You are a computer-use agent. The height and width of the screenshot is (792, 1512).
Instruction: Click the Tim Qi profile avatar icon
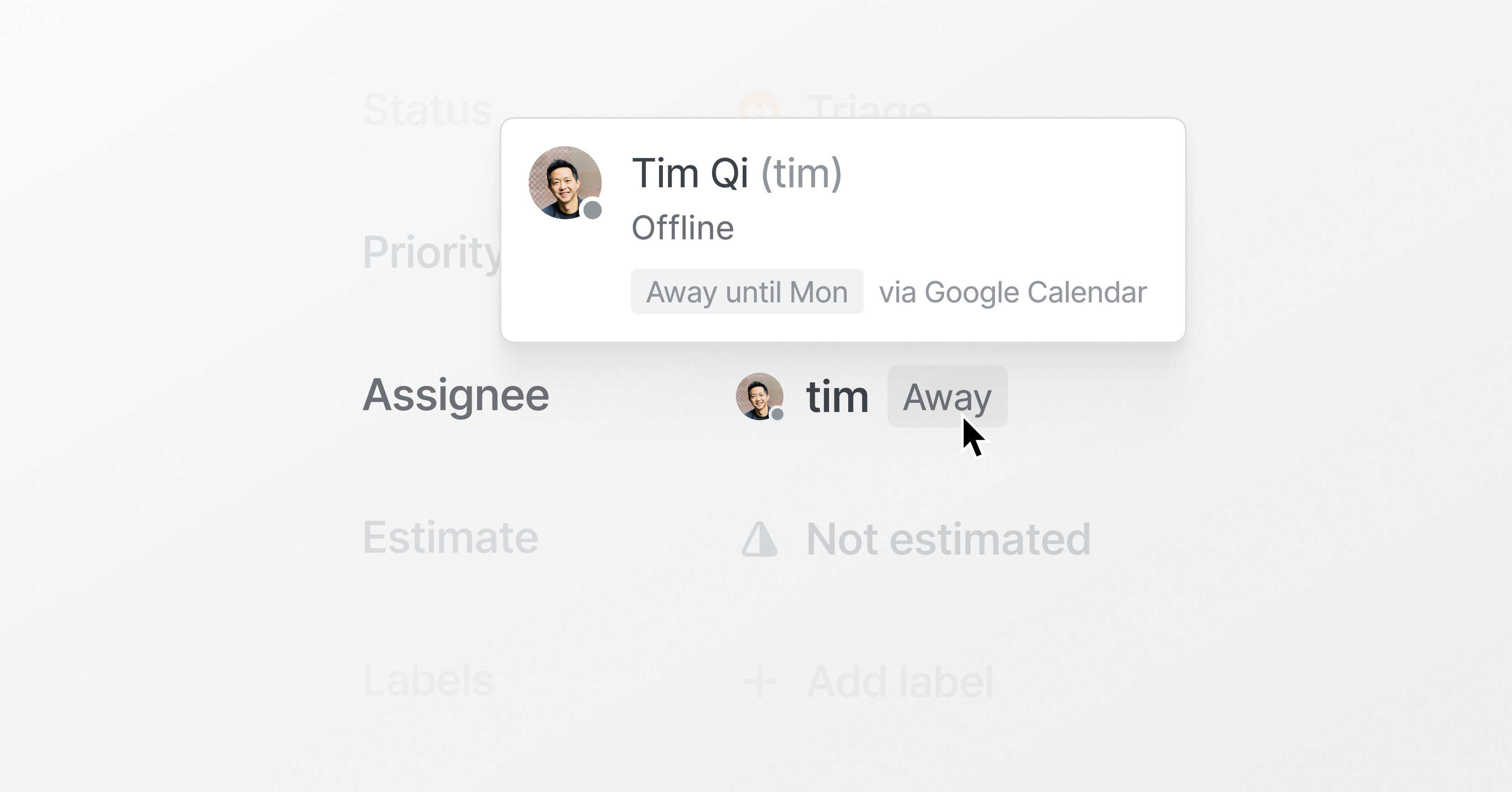click(565, 185)
